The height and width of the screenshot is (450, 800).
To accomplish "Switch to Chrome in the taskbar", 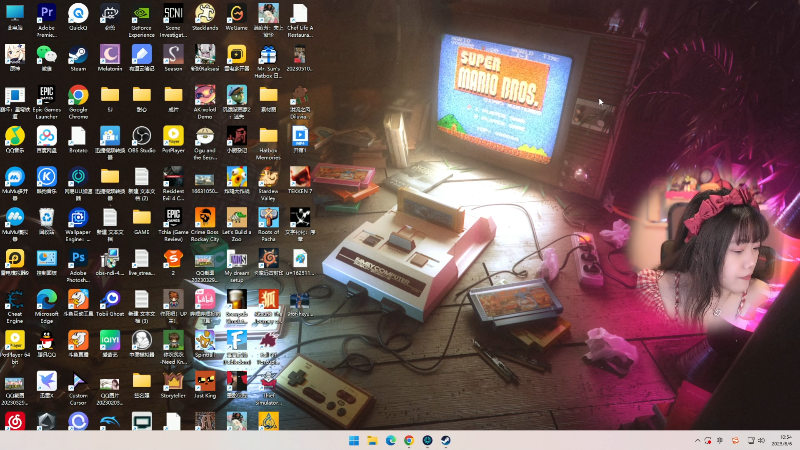I will pyautogui.click(x=409, y=440).
